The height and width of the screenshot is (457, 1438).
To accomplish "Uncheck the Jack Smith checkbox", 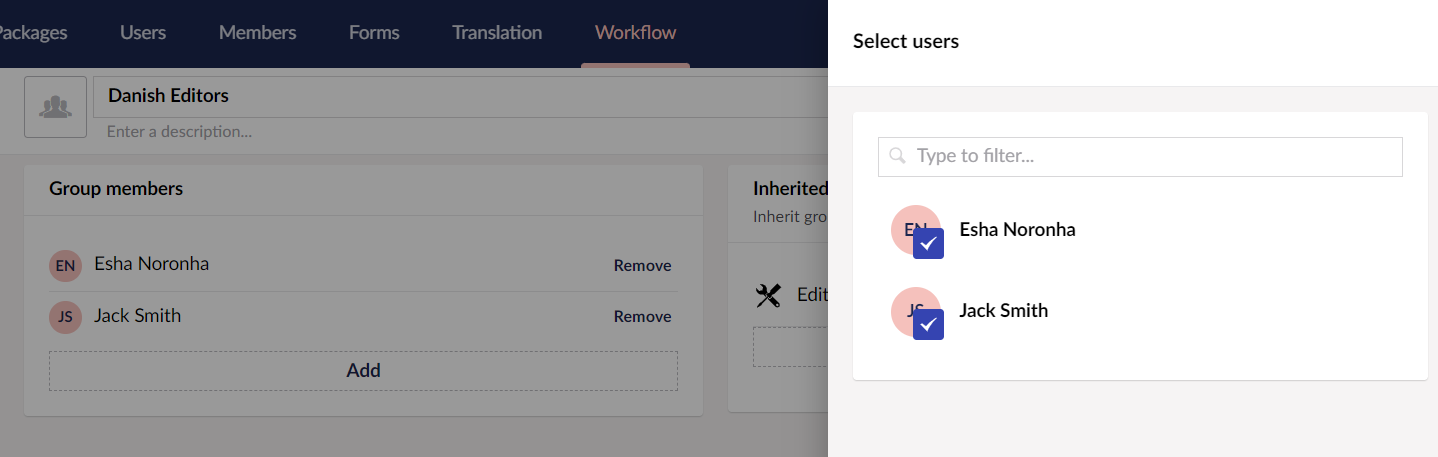I will [x=928, y=324].
